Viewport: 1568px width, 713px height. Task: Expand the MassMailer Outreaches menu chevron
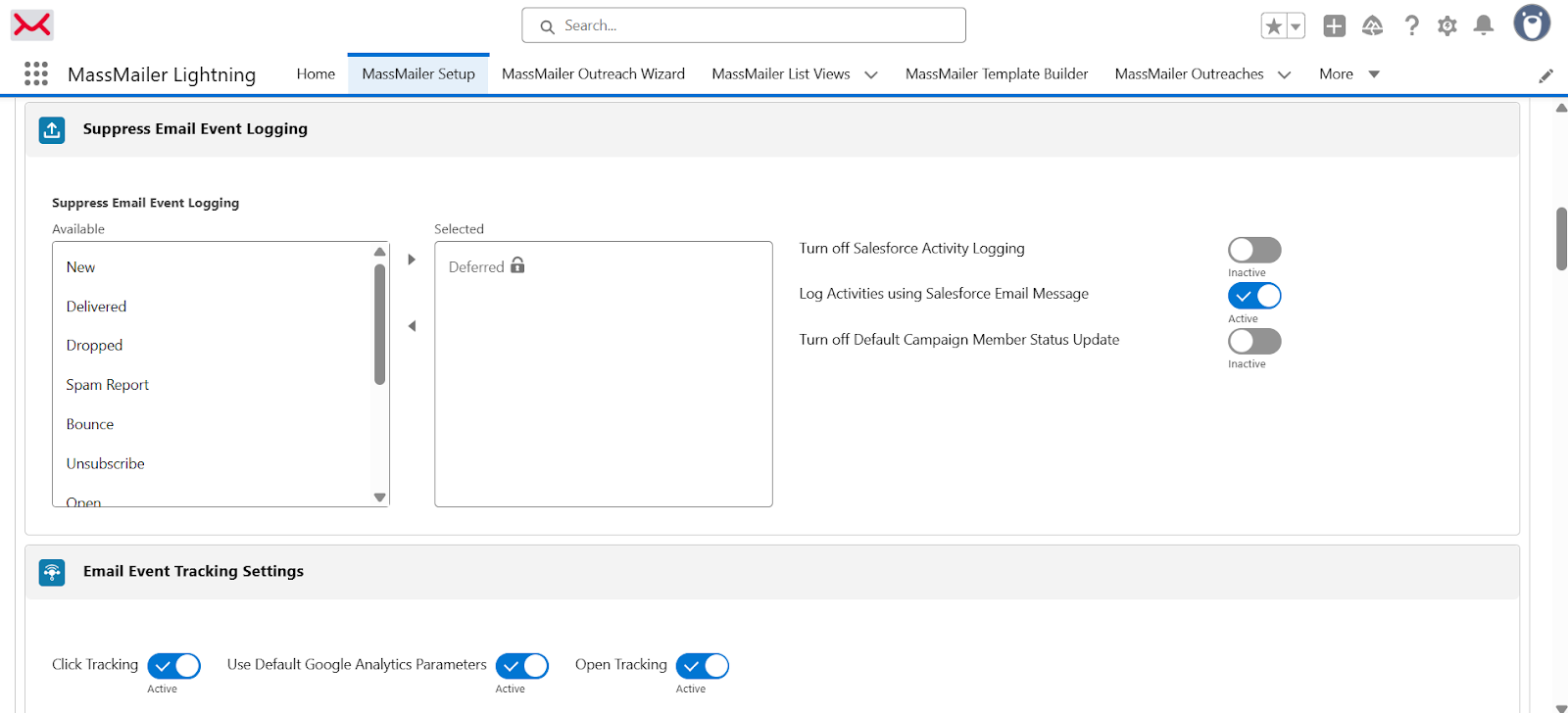tap(1285, 75)
